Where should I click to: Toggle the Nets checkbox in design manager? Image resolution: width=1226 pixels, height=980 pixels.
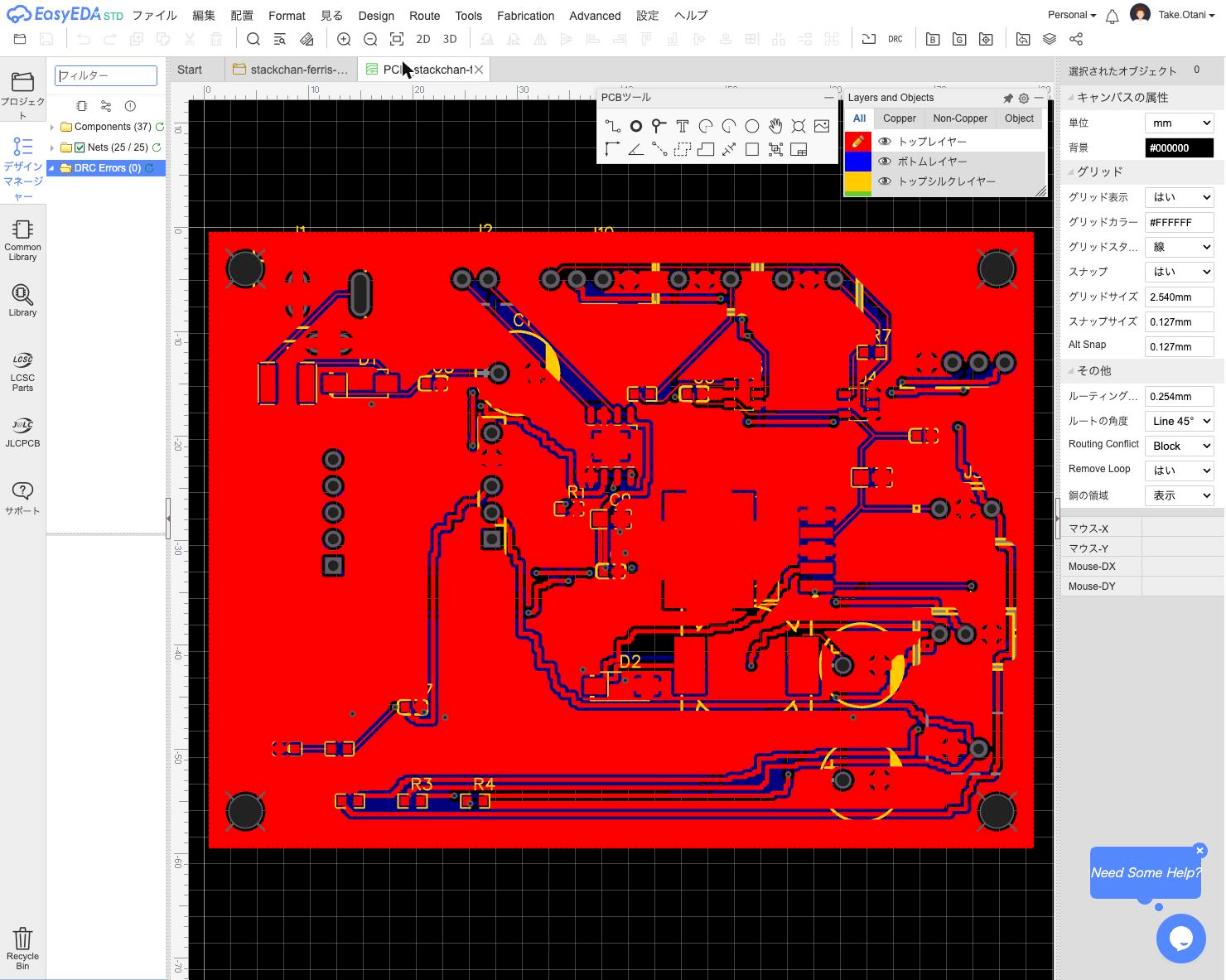pos(80,147)
